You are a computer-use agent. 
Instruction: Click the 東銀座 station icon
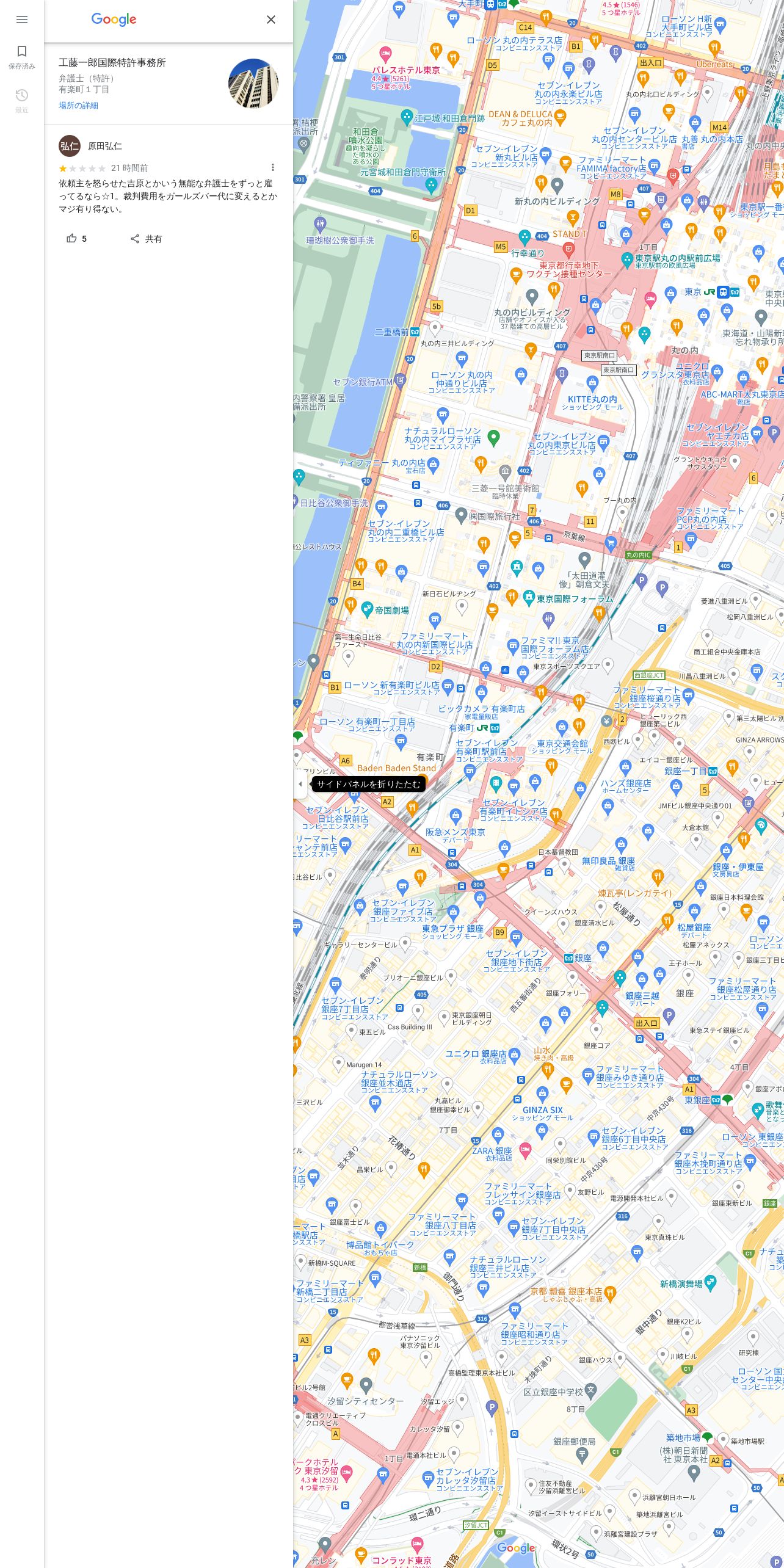716,1100
